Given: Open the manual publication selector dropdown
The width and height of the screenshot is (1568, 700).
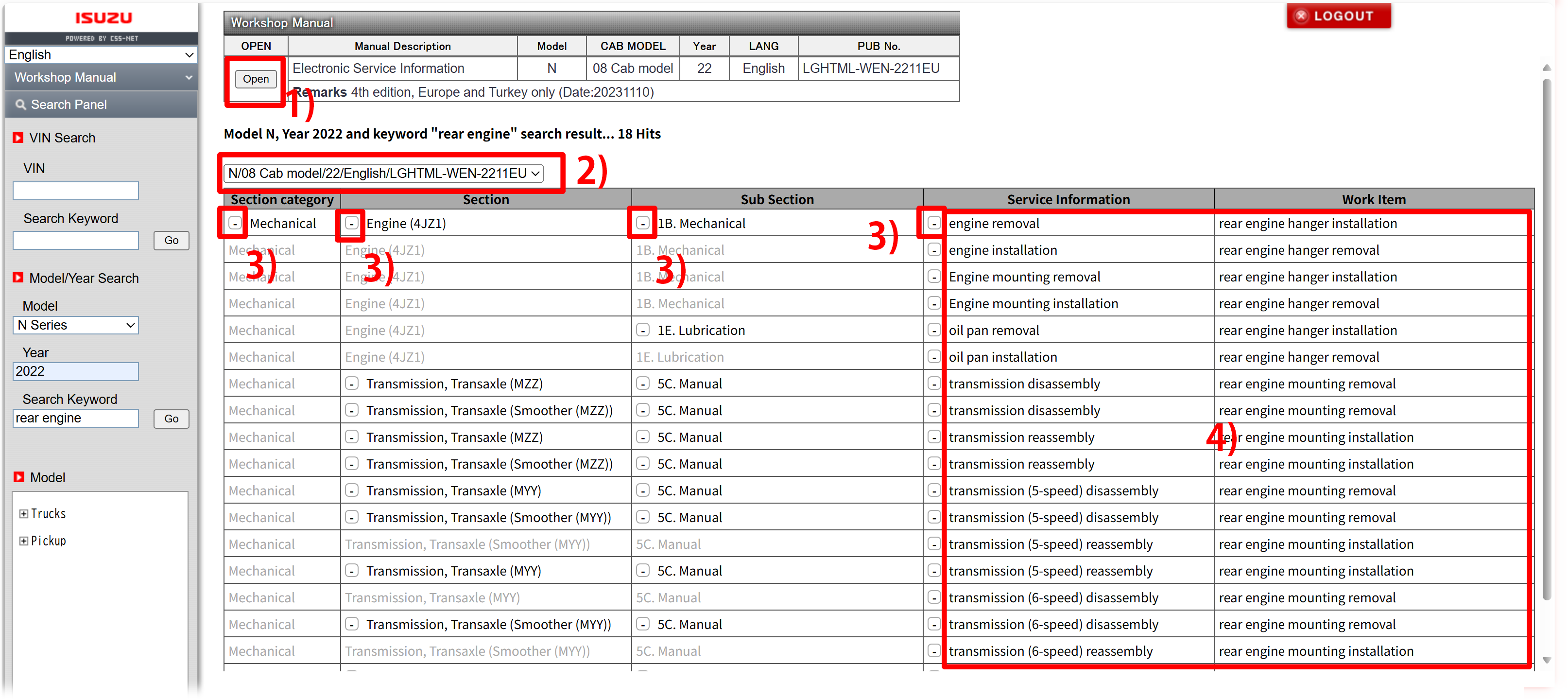Looking at the screenshot, I should [x=383, y=174].
